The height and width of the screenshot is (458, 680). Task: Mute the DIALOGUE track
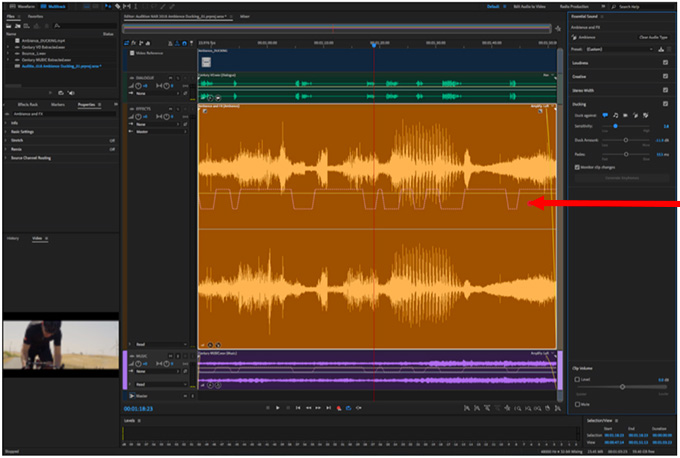[170, 78]
